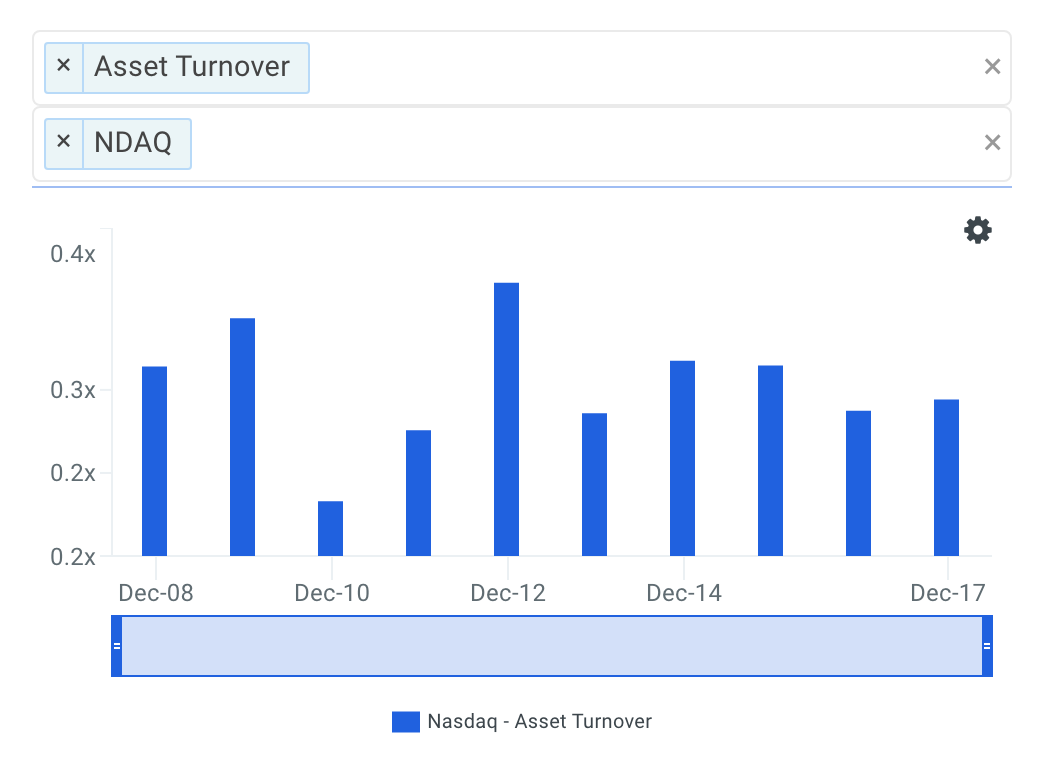Select the Dec-12 axis label
Image resolution: width=1062 pixels, height=762 pixels.
coord(507,592)
